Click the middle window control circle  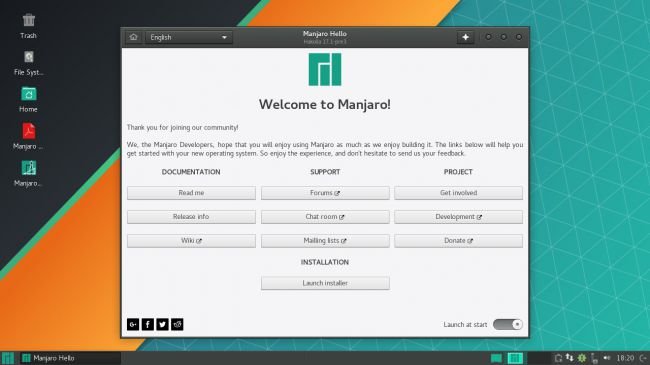[x=504, y=37]
